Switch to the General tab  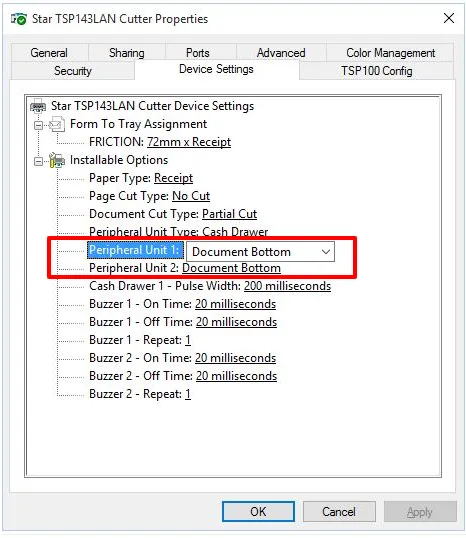pos(49,53)
